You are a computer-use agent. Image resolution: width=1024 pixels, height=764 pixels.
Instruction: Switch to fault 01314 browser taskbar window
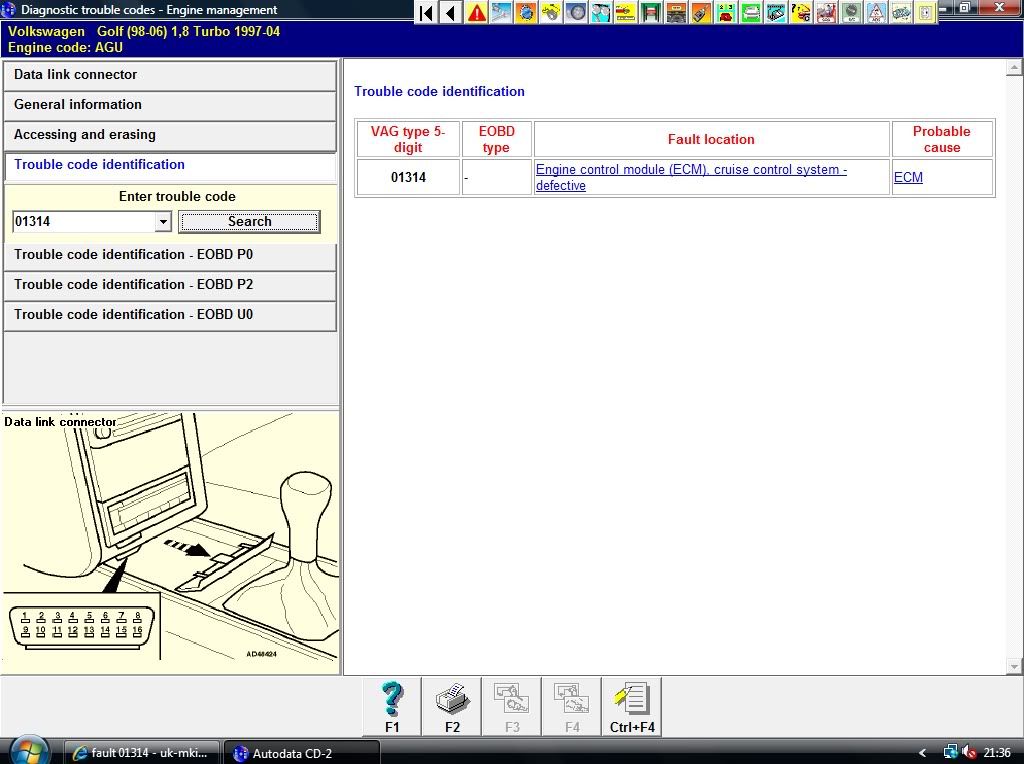point(142,753)
